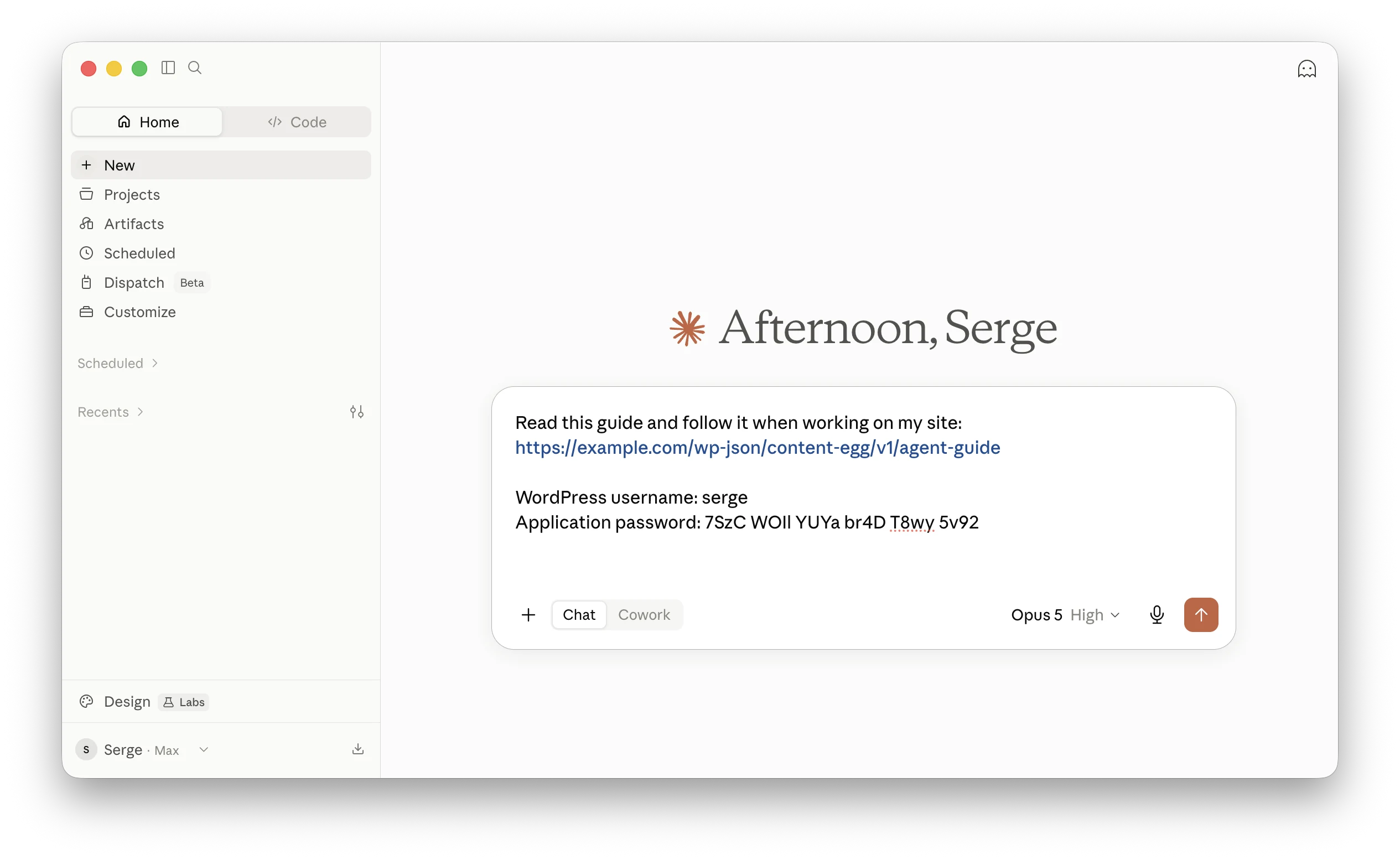Viewport: 1400px width, 860px height.
Task: Expand the Recents sidebar section
Action: pos(110,412)
